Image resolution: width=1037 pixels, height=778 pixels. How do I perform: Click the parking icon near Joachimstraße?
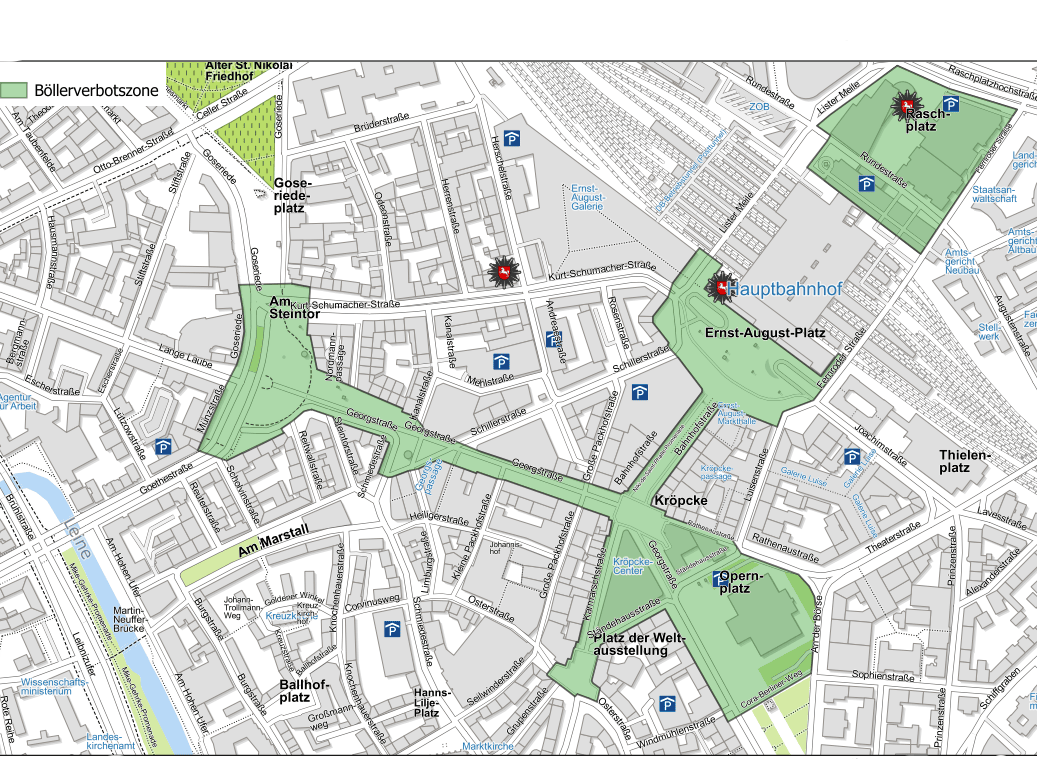852,457
